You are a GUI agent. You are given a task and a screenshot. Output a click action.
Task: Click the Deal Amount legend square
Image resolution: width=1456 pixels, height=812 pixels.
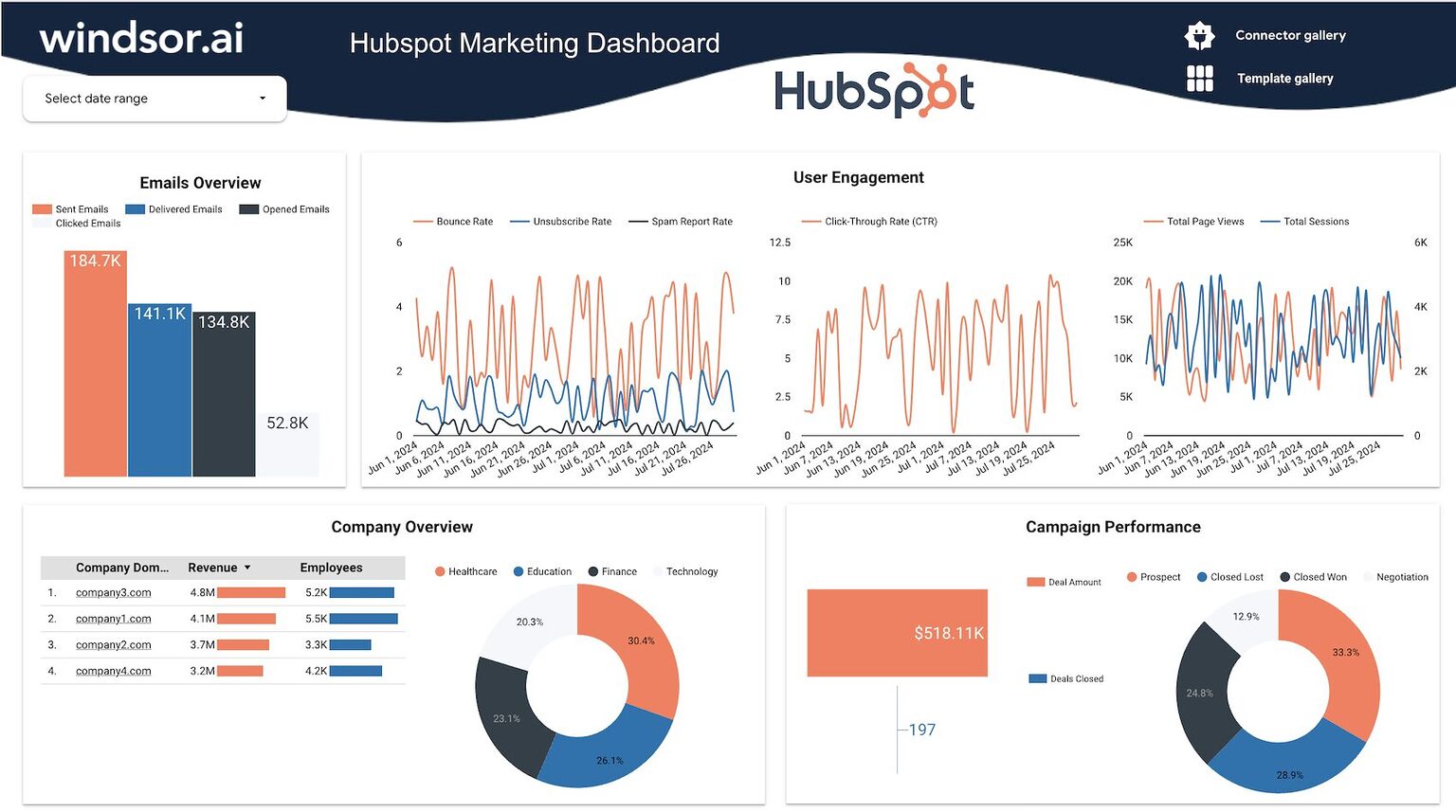(1036, 581)
